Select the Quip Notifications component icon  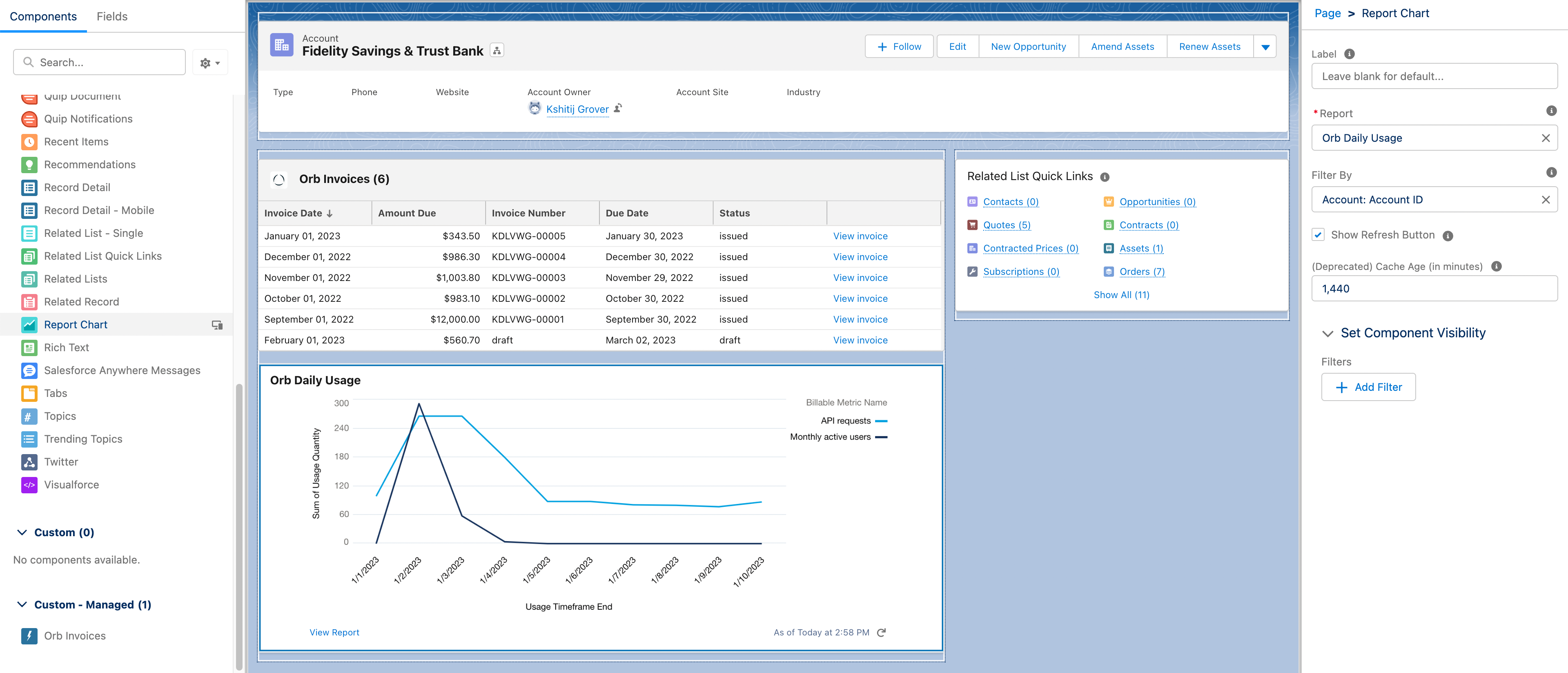pos(29,119)
